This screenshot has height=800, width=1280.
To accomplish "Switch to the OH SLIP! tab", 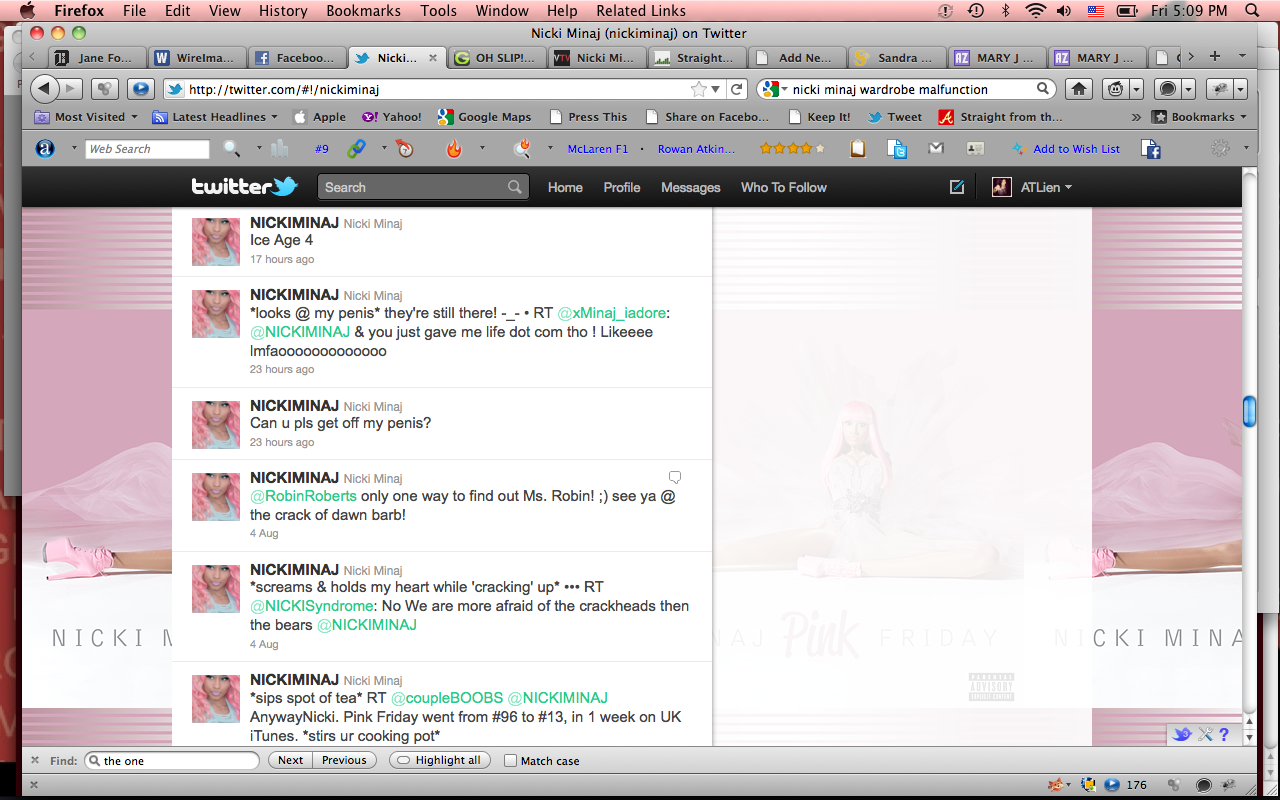I will click(495, 58).
